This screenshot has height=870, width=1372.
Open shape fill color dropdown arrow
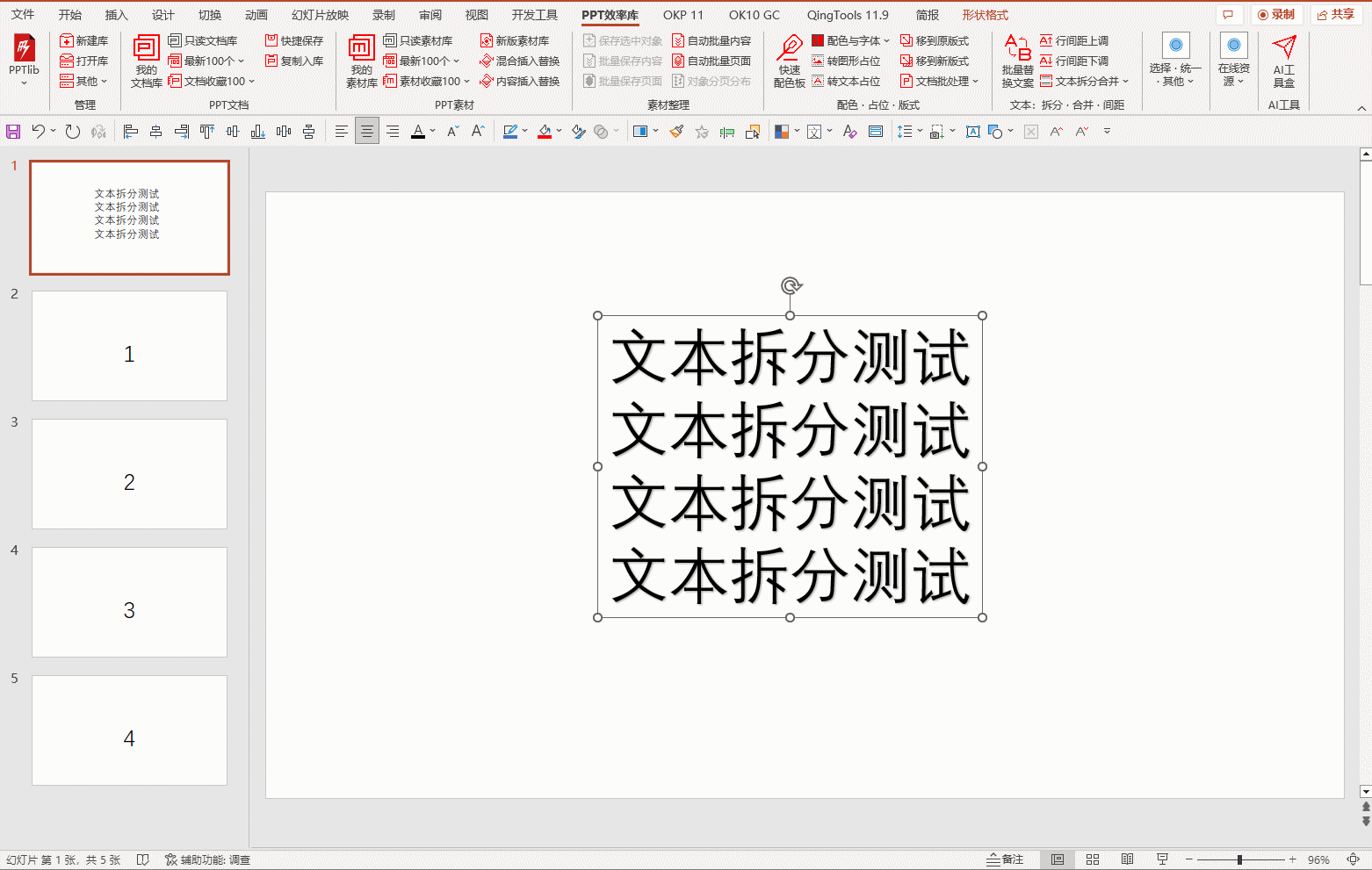tap(560, 132)
